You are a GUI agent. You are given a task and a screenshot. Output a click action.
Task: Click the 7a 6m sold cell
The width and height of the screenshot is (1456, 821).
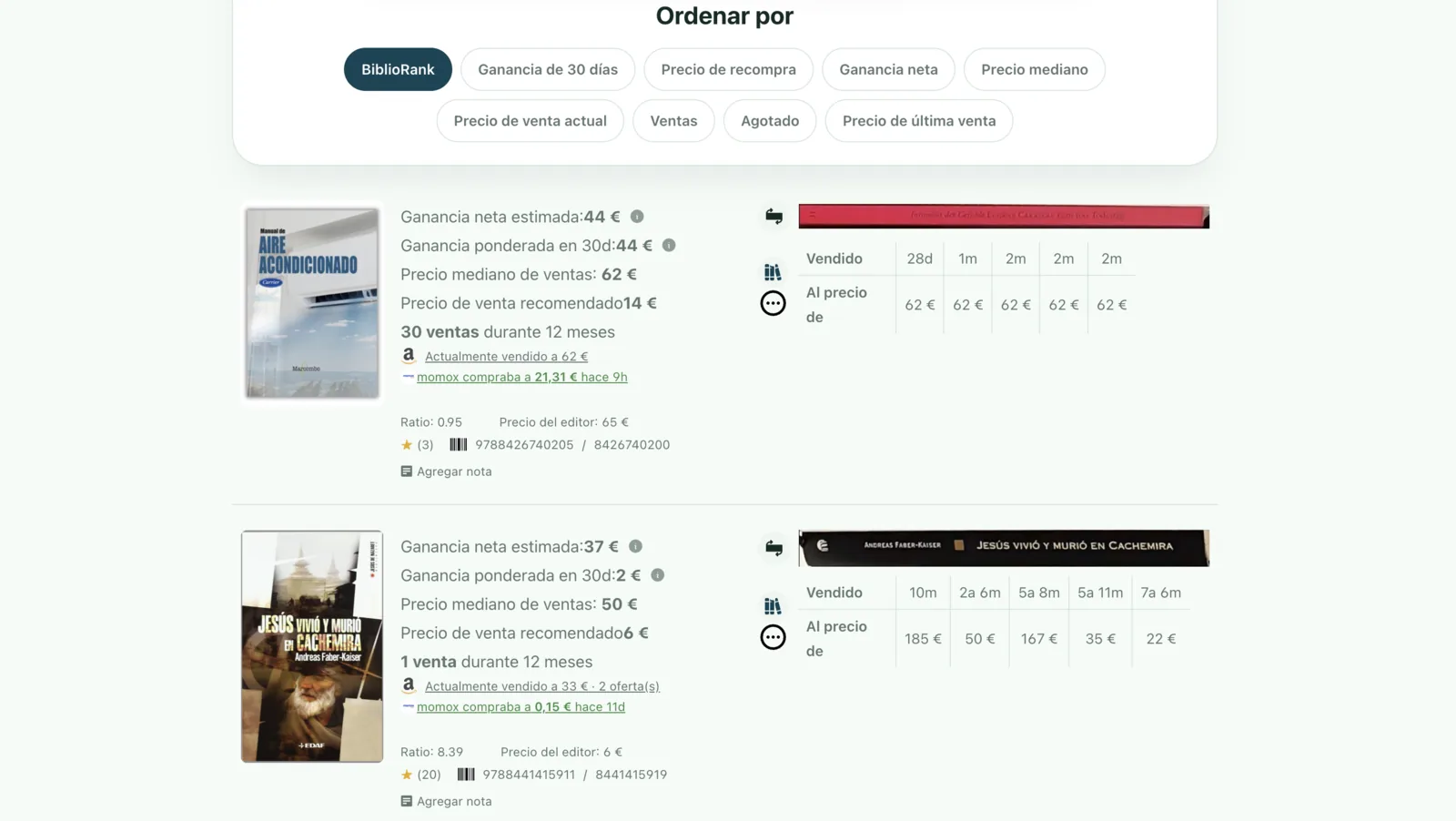tap(1161, 593)
